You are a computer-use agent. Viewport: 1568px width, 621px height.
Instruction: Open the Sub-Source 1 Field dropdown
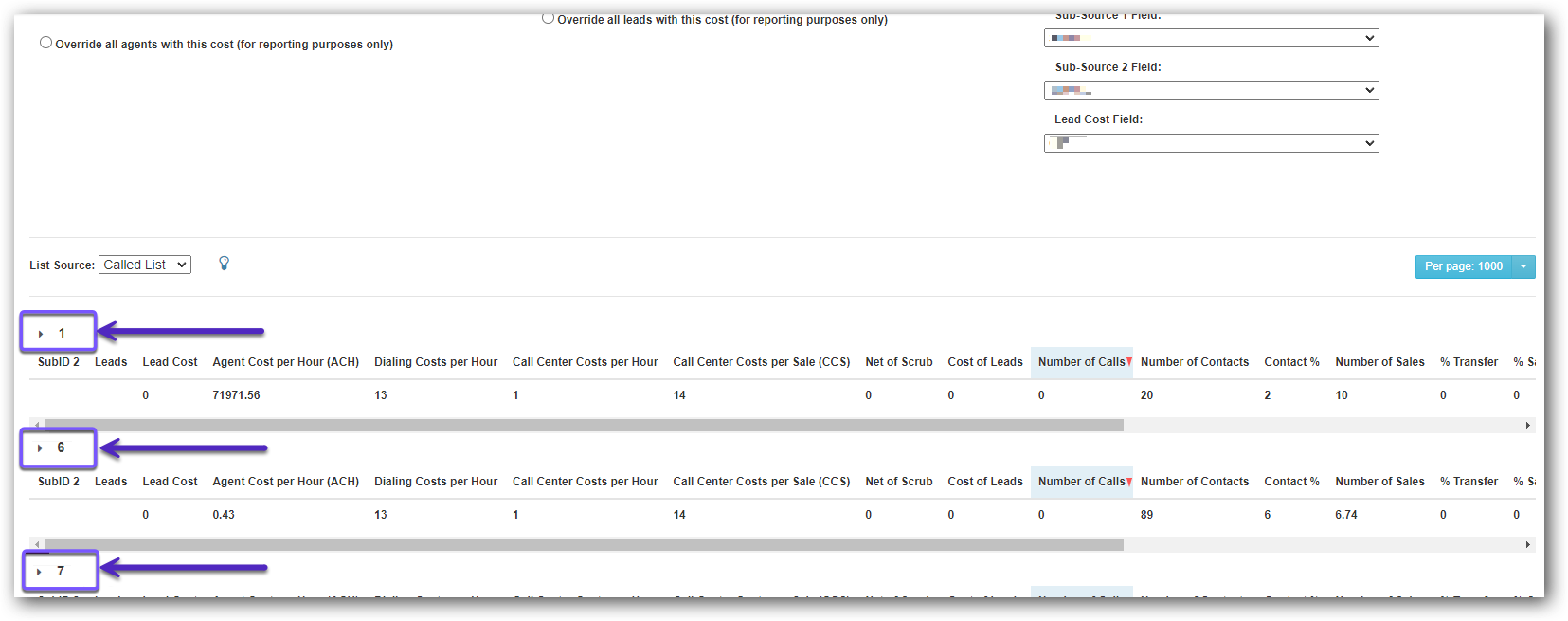click(x=1211, y=38)
